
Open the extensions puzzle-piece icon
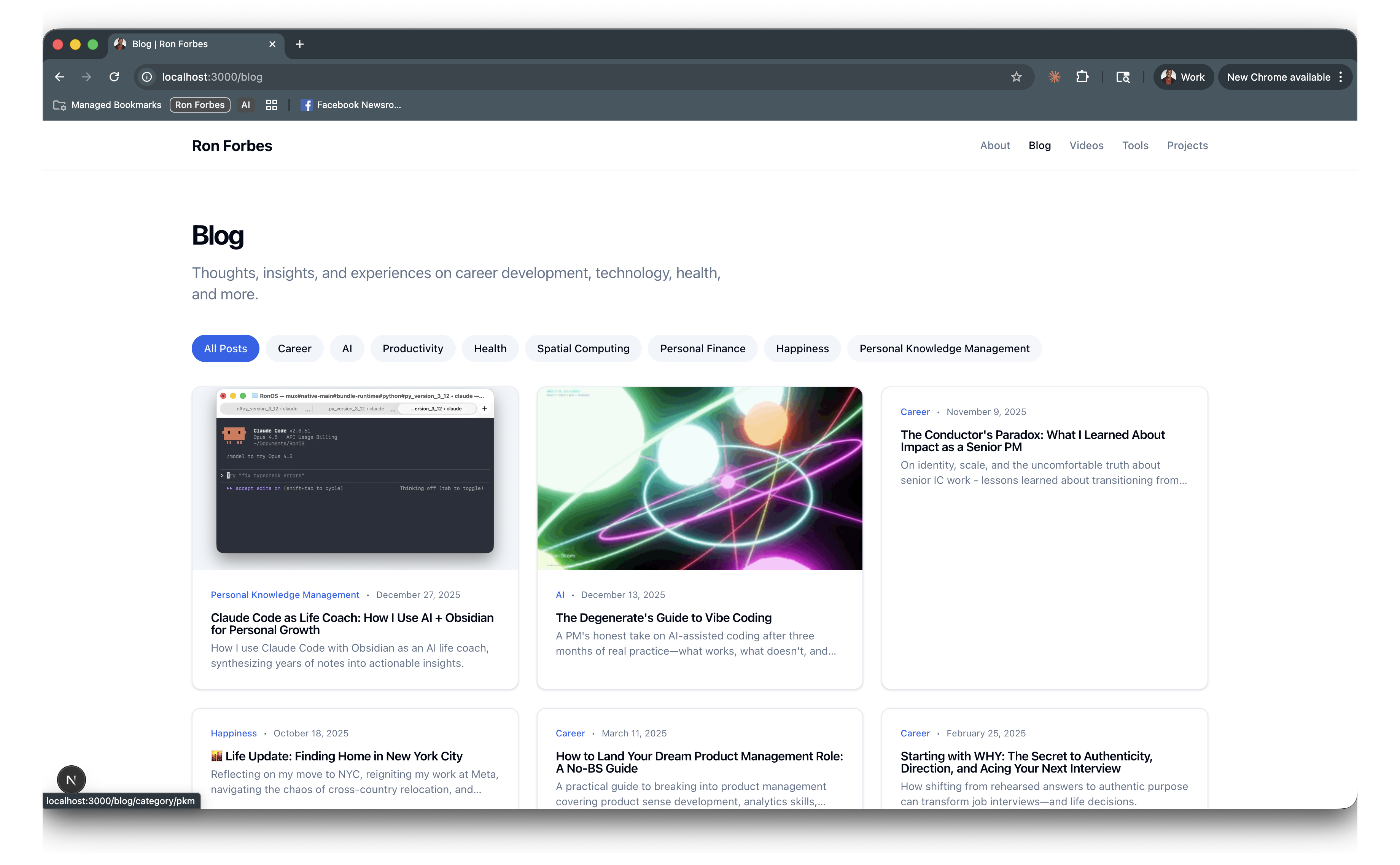click(x=1082, y=77)
